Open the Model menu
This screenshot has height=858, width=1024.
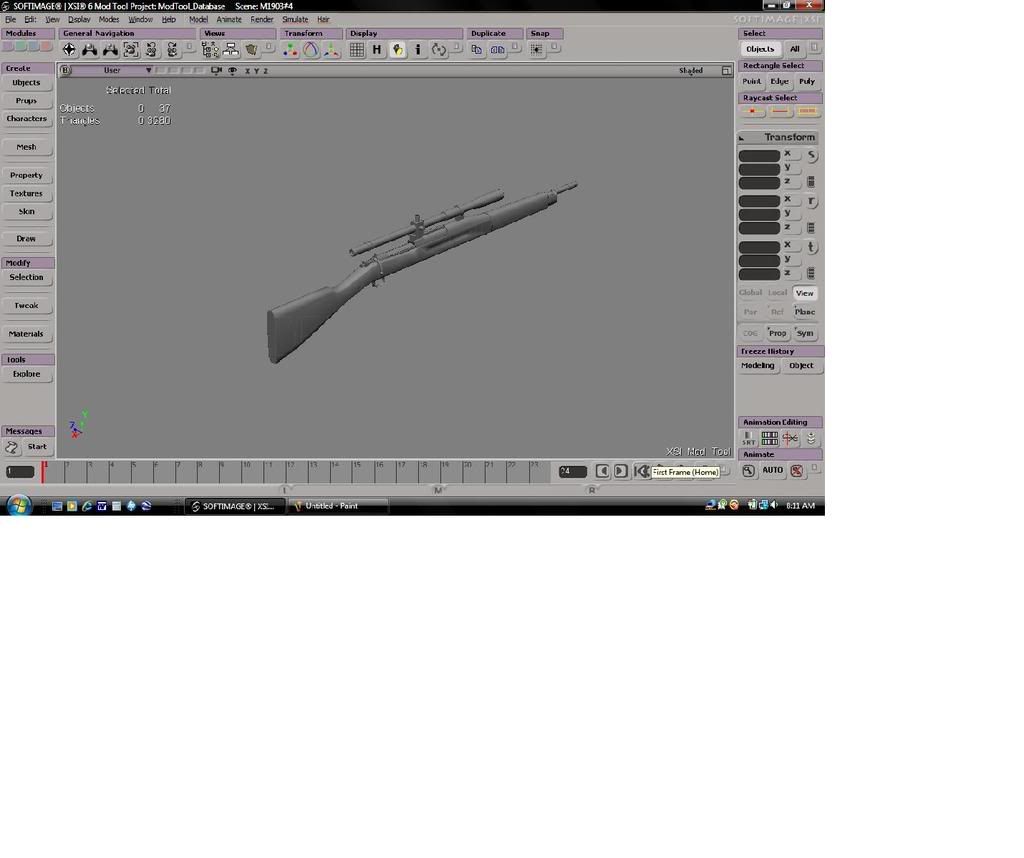(x=198, y=20)
